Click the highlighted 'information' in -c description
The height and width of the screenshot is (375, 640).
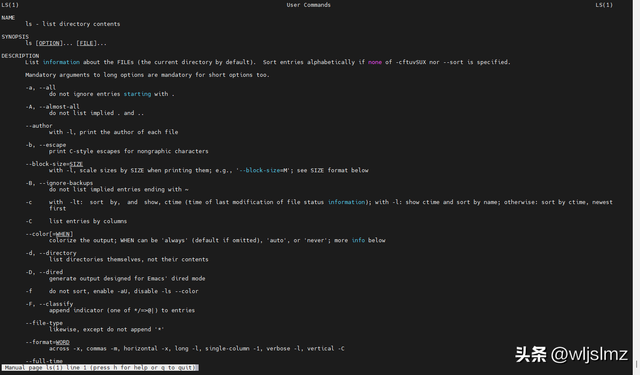pyautogui.click(x=347, y=202)
